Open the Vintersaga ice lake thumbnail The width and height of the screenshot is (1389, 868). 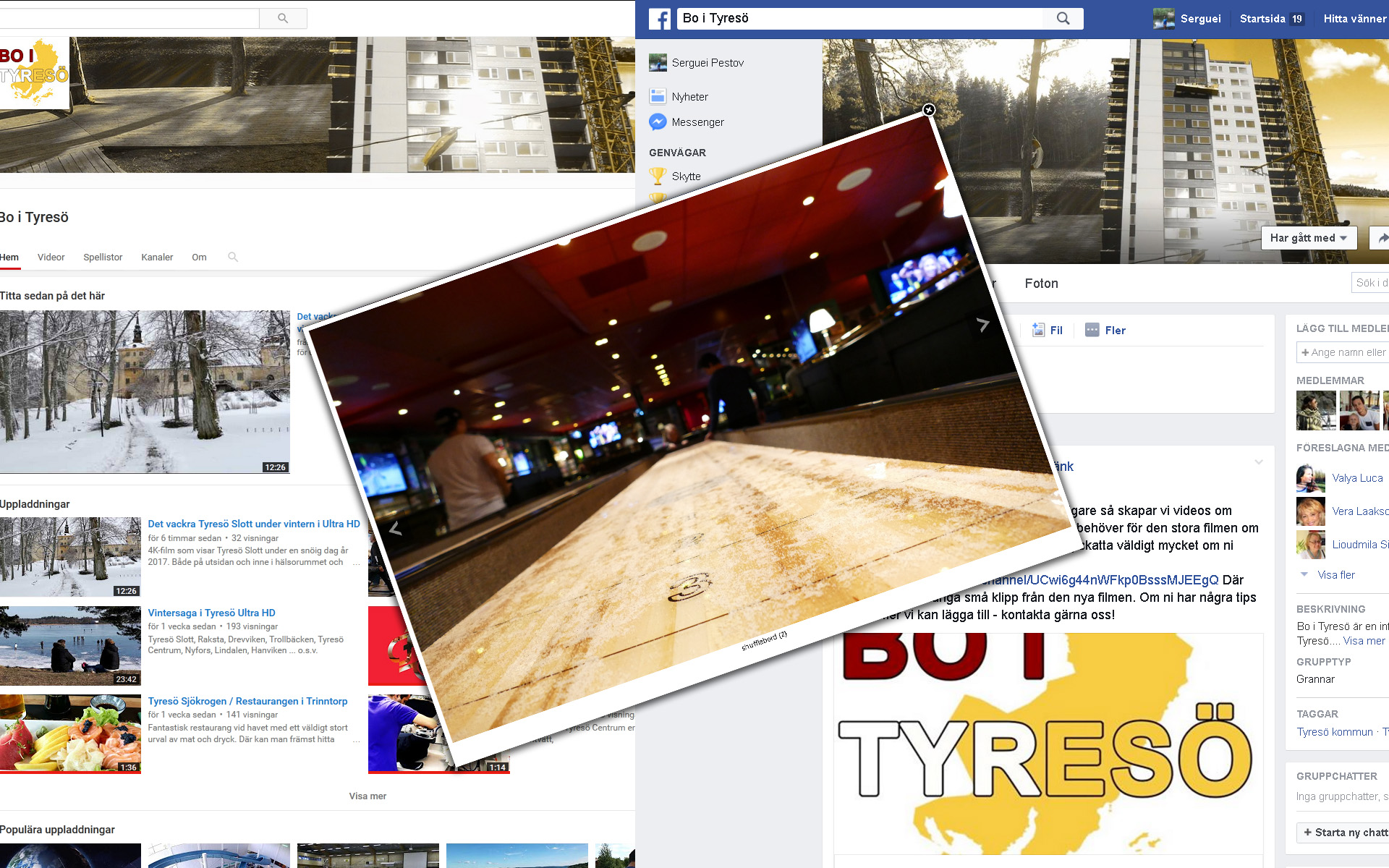(x=70, y=645)
